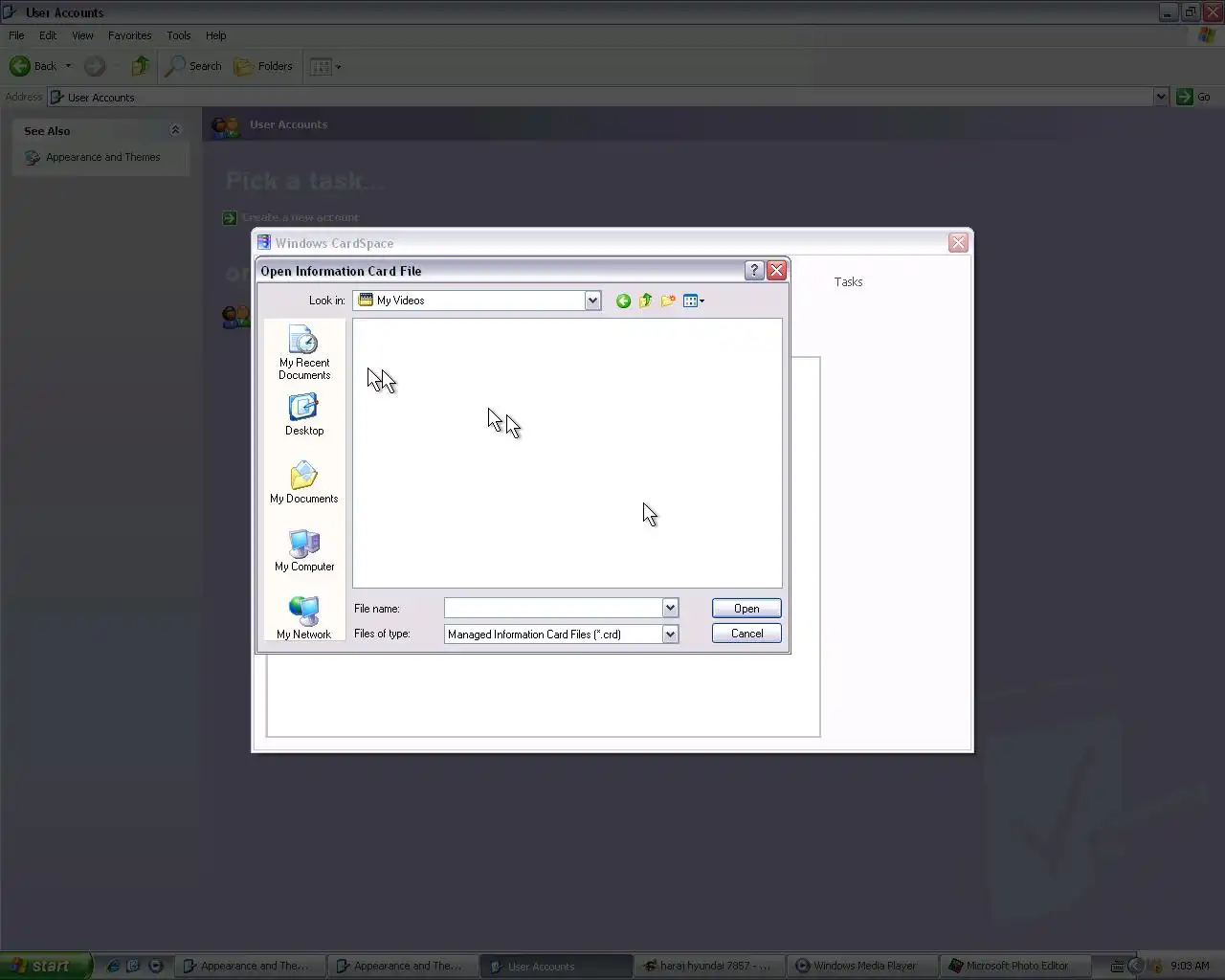Click the Forward toolbar button
Image resolution: width=1225 pixels, height=980 pixels.
point(95,66)
